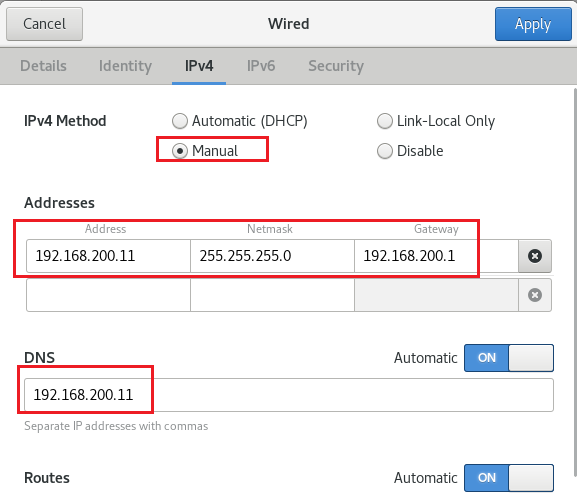
Task: Go to the IPv6 tab
Action: tap(261, 66)
